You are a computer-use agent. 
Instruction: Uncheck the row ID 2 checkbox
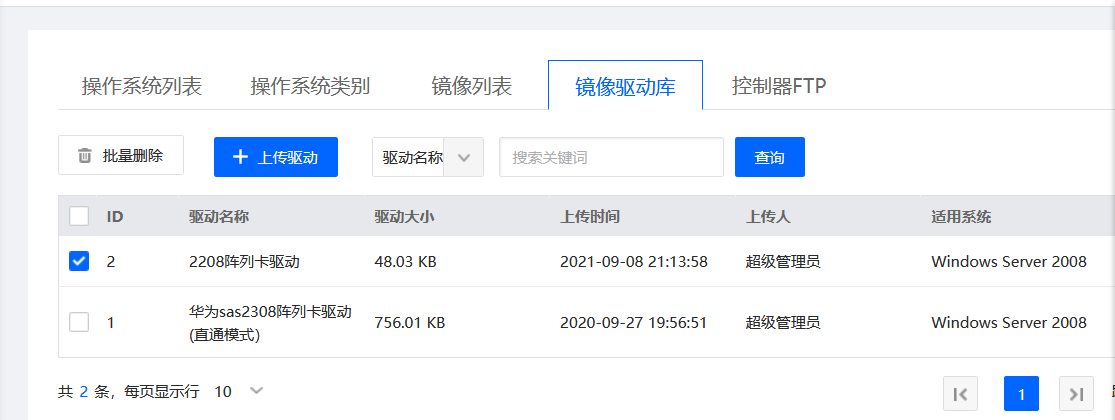click(79, 262)
